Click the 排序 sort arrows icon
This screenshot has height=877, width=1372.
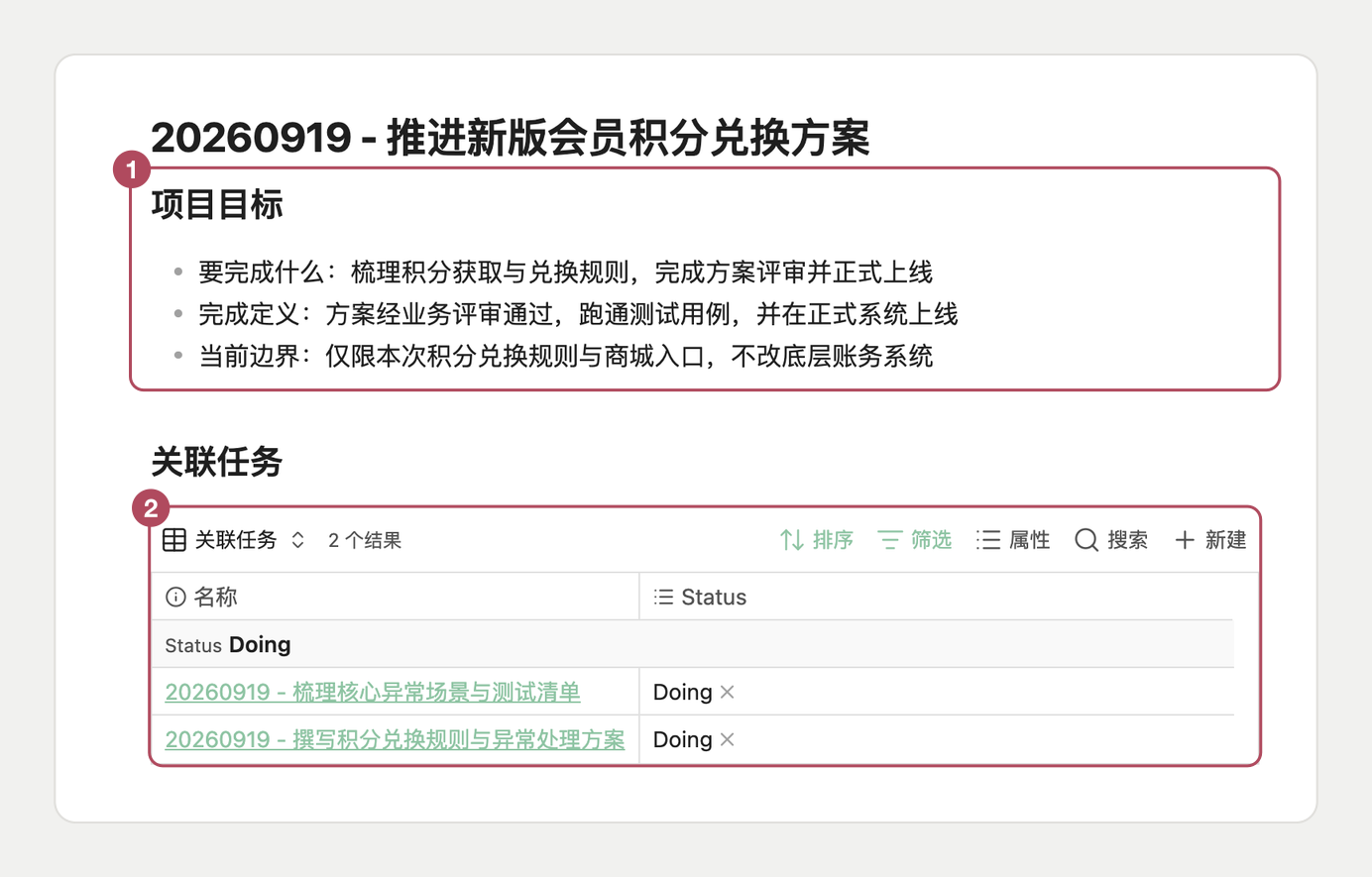tap(792, 540)
